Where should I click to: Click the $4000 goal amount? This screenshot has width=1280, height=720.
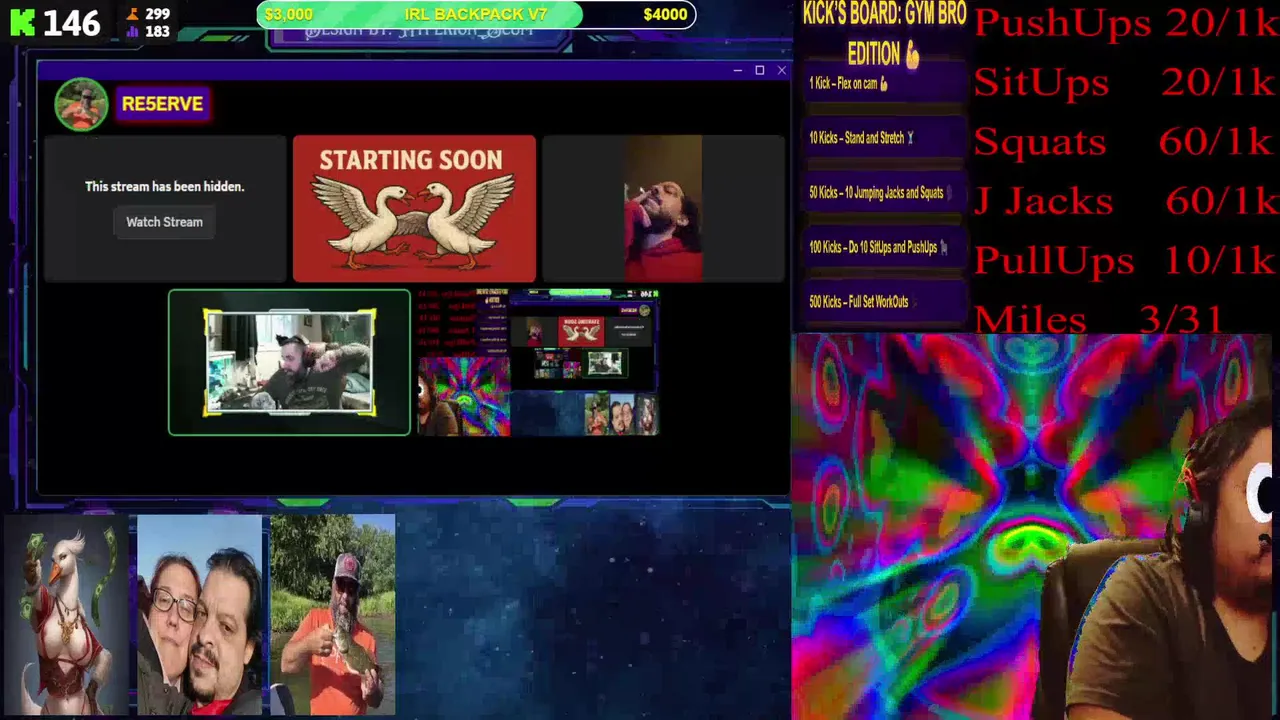(665, 14)
